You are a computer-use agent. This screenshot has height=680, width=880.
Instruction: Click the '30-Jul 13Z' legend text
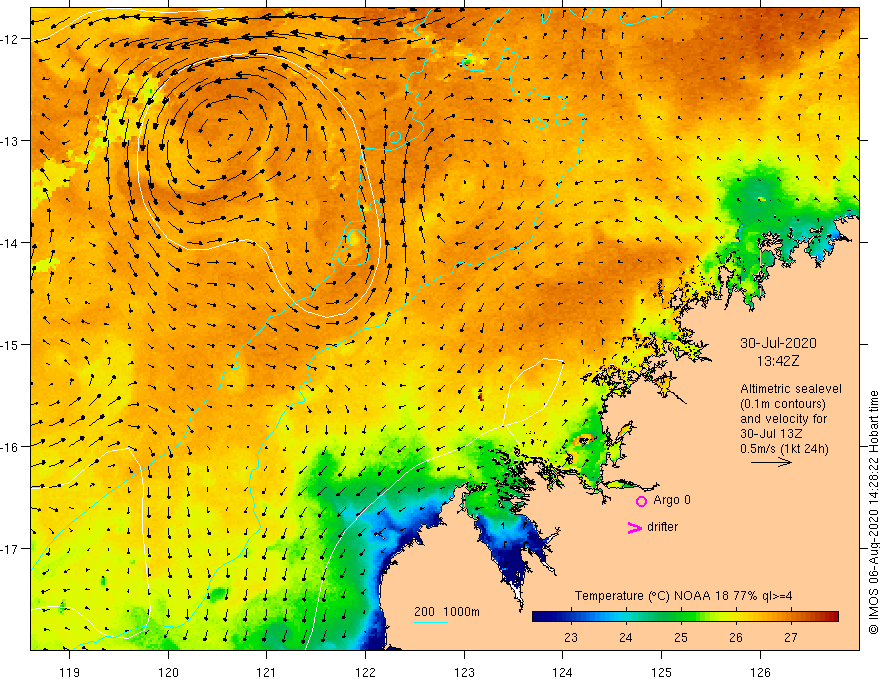[x=771, y=434]
